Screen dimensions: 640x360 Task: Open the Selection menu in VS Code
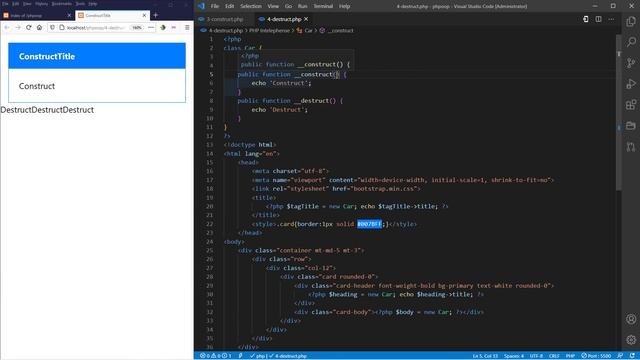pos(251,6)
